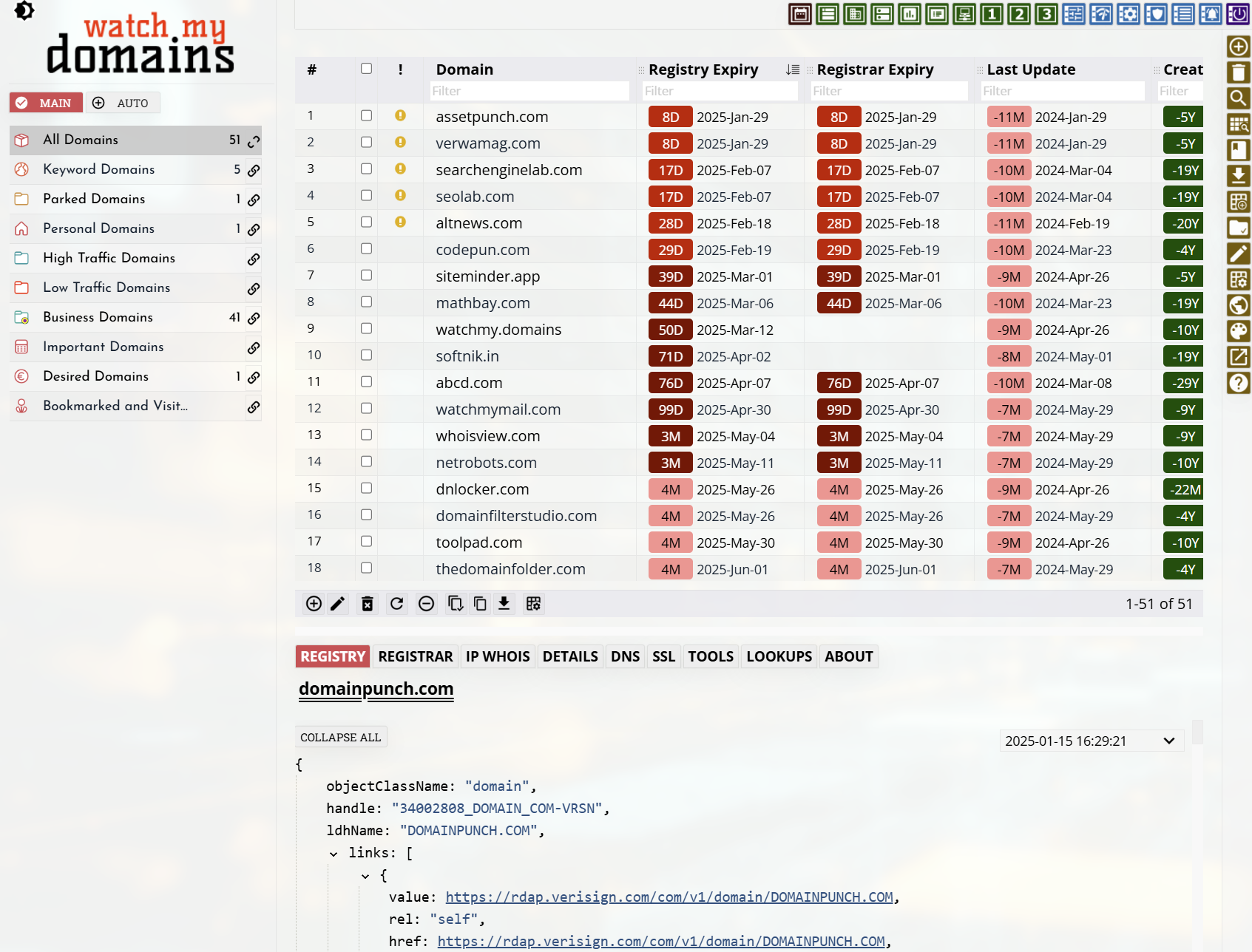Switch to custom view number 3
Viewport: 1252px width, 952px height.
pos(1046,14)
